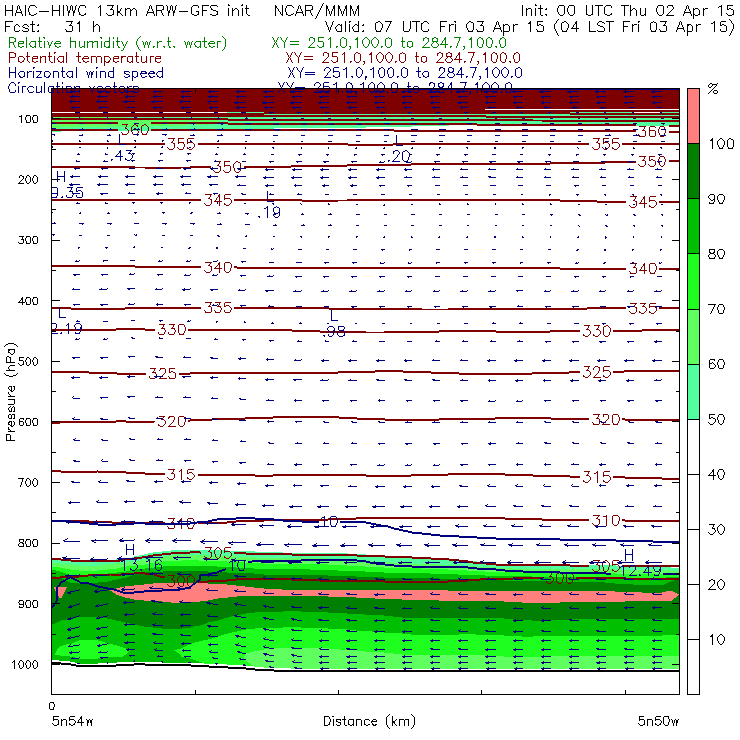This screenshot has width=740, height=740.
Task: Click 'Init: 00 UTC Thu 02 Apr 15' text
Action: [627, 10]
